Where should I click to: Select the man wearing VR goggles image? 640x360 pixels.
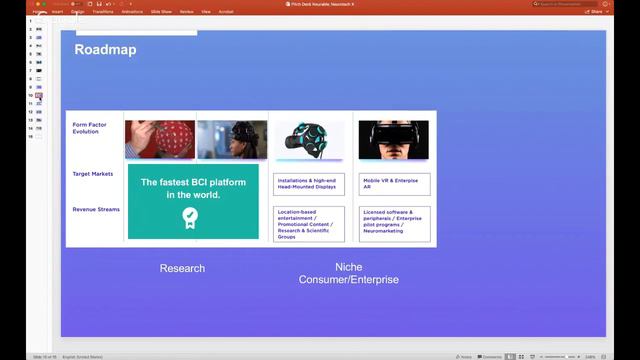click(393, 140)
